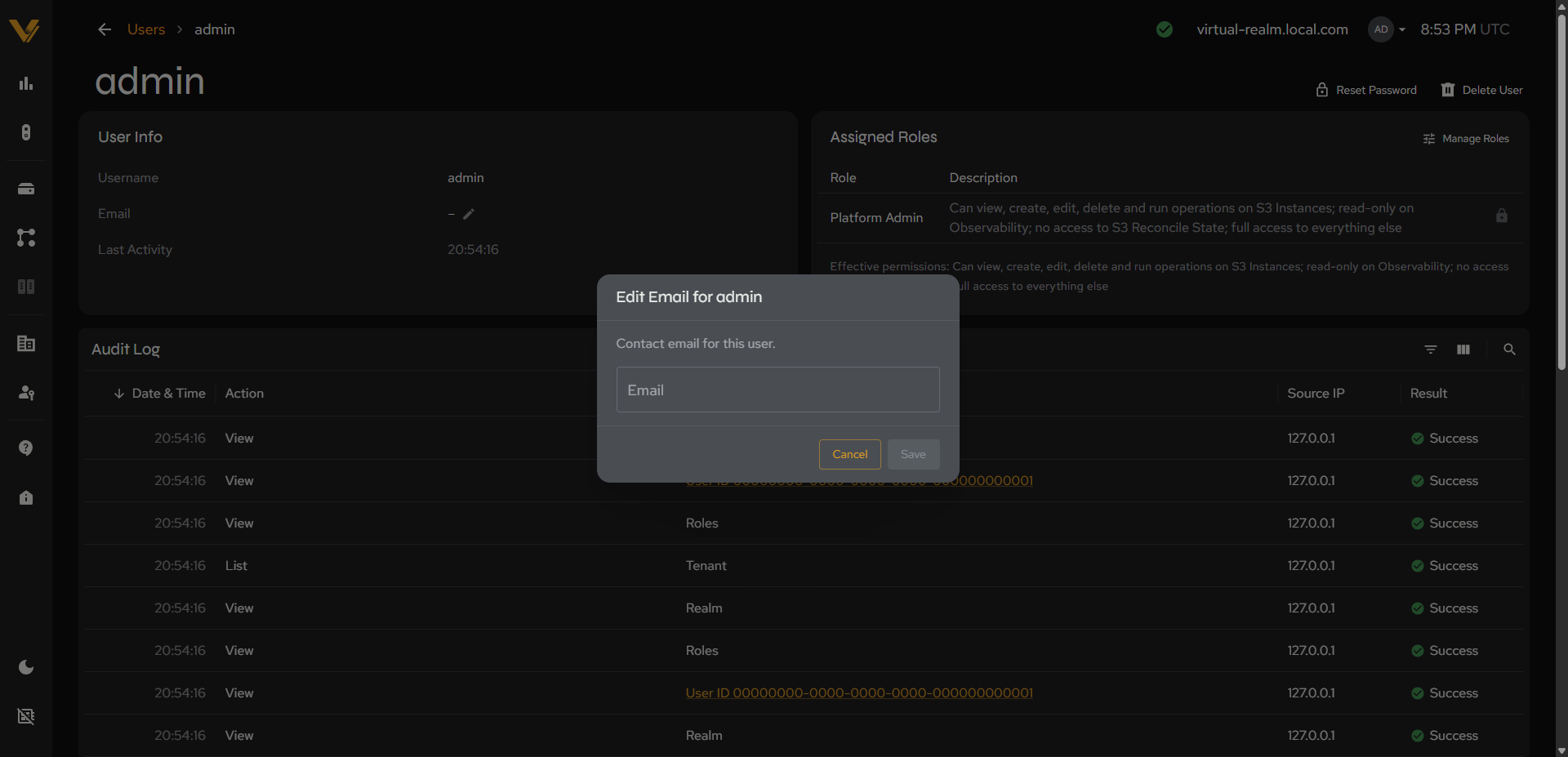The image size is (1568, 757).
Task: Click the Virtual Realm logo
Action: pyautogui.click(x=24, y=30)
